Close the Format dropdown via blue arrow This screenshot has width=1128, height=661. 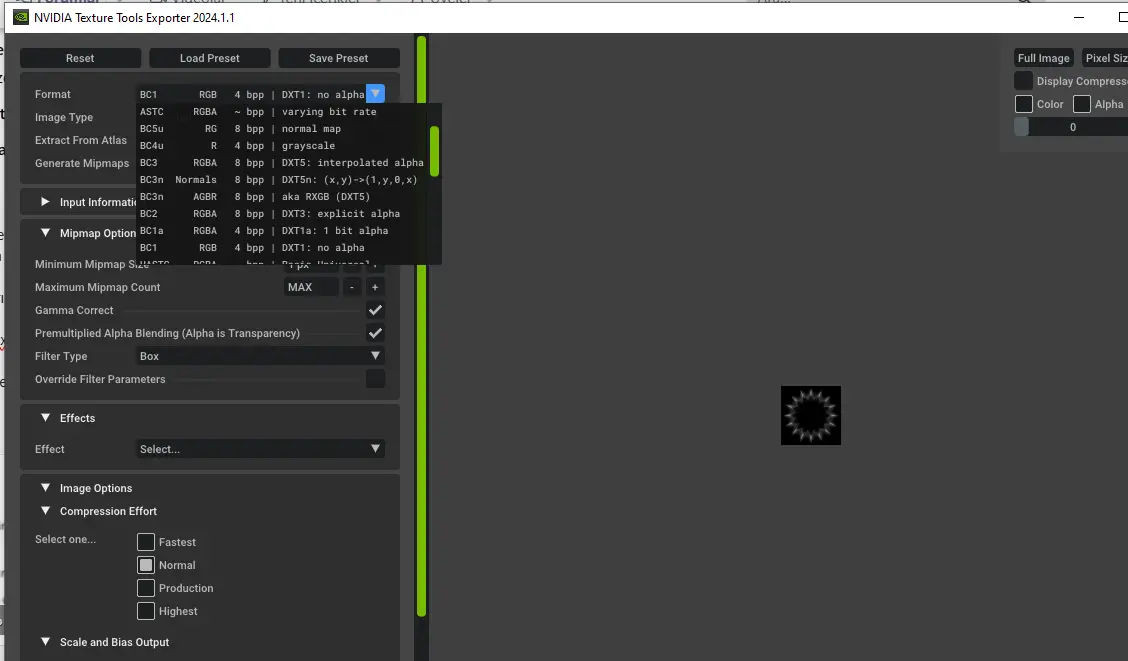(376, 94)
